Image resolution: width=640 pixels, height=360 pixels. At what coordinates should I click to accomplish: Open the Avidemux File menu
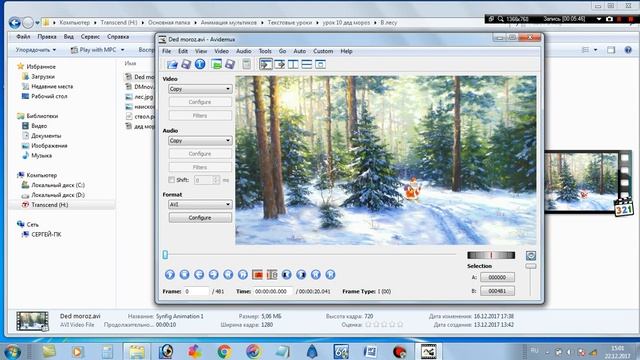pyautogui.click(x=167, y=51)
